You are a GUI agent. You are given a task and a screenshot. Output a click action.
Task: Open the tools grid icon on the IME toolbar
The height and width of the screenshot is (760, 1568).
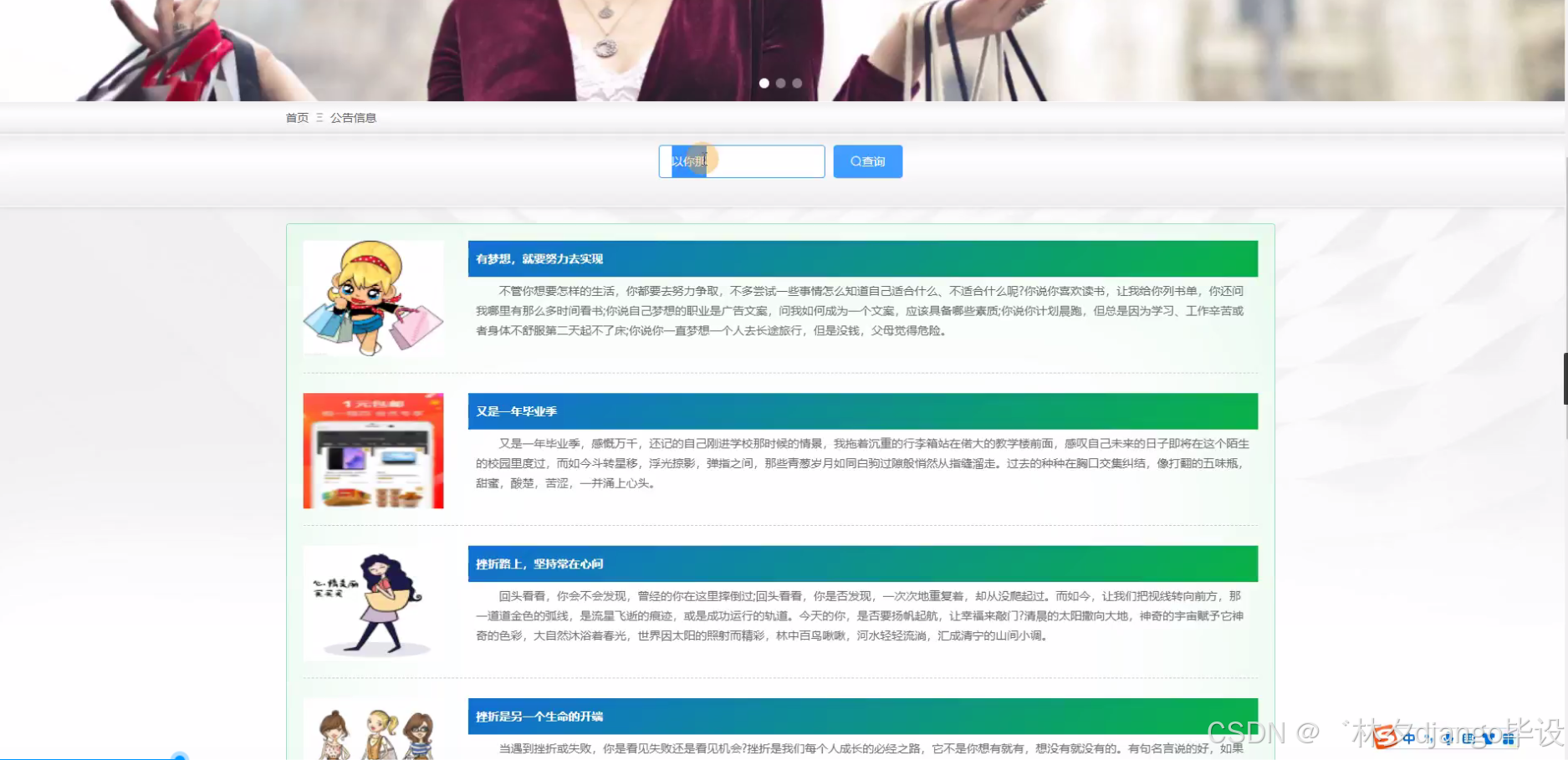point(1509,738)
